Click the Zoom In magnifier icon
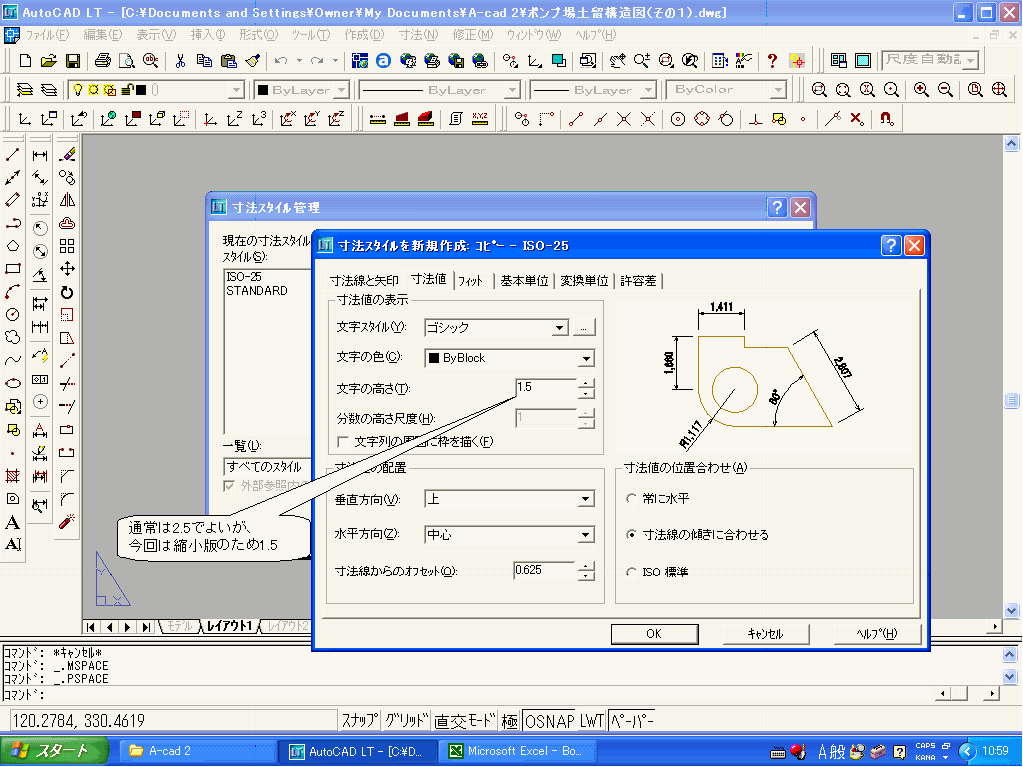 [x=921, y=90]
